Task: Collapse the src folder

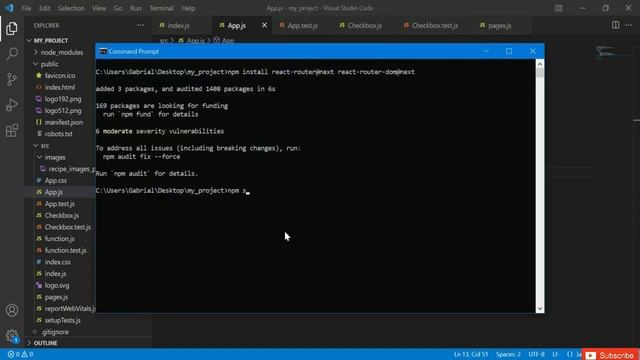Action: click(44, 146)
